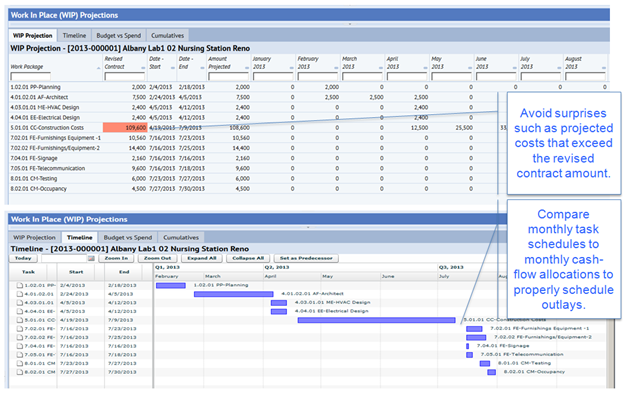Click the Today button in timeline toolbar
628x394 pixels.
coord(23,258)
